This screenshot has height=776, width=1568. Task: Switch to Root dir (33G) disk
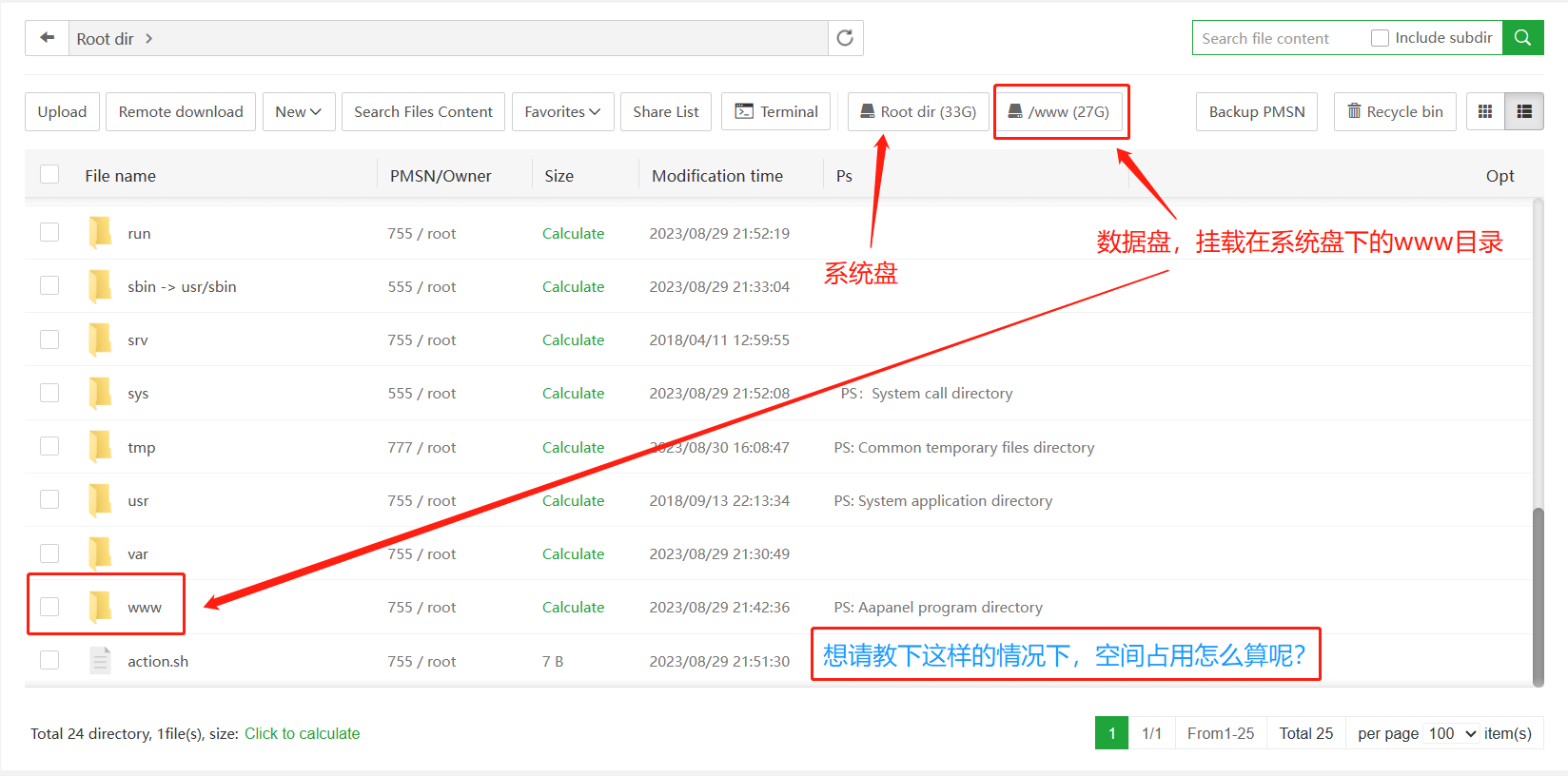point(918,112)
